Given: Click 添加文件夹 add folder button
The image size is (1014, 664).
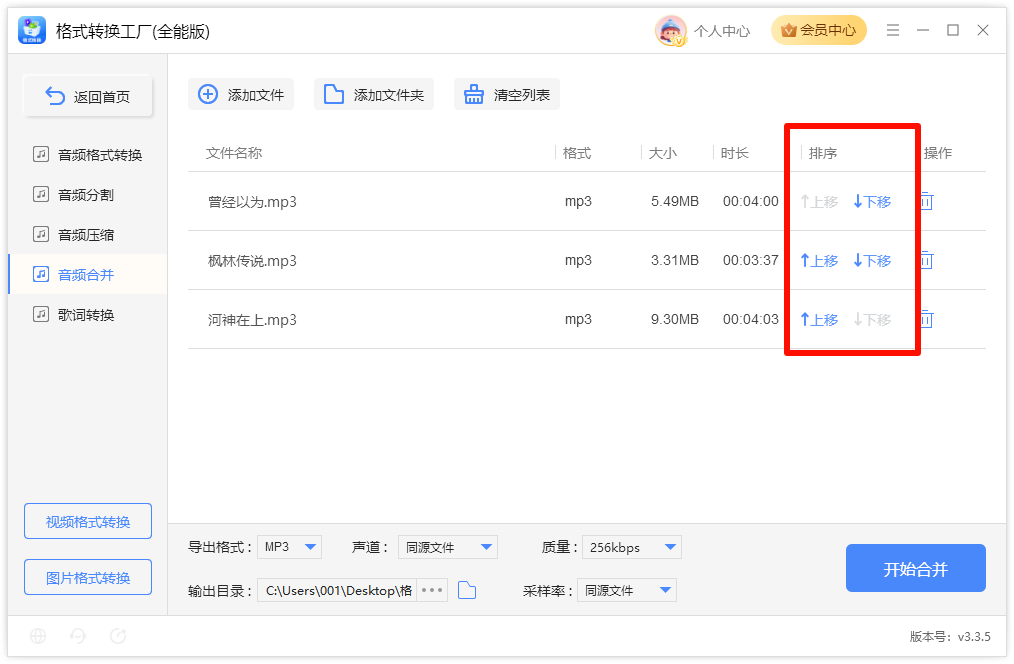Looking at the screenshot, I should (x=374, y=94).
